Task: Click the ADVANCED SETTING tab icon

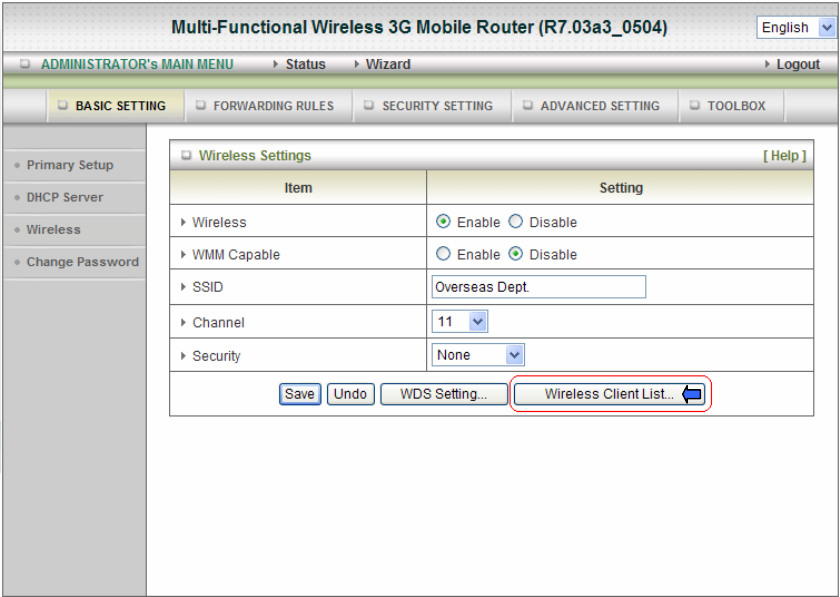Action: [528, 105]
